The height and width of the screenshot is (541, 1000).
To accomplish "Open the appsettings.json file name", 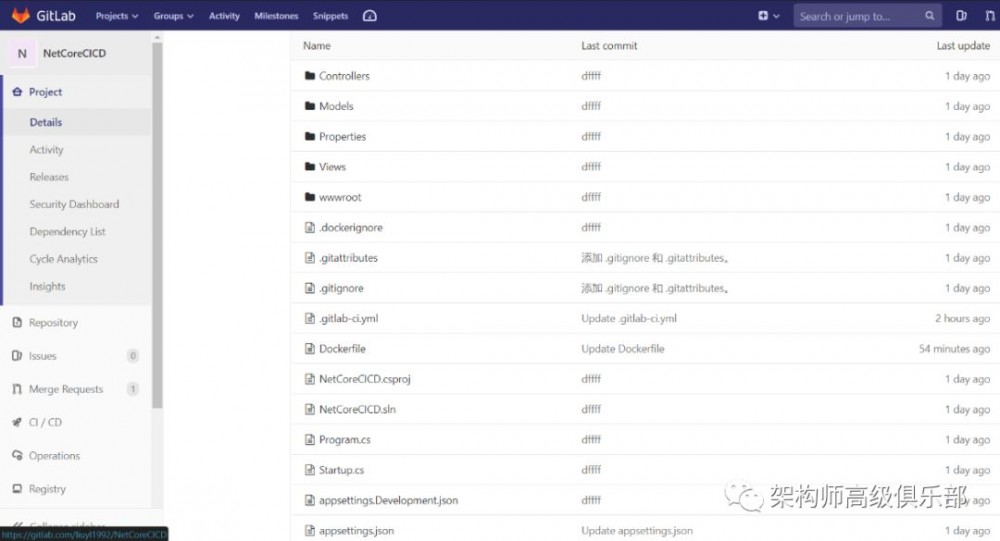I will [357, 531].
